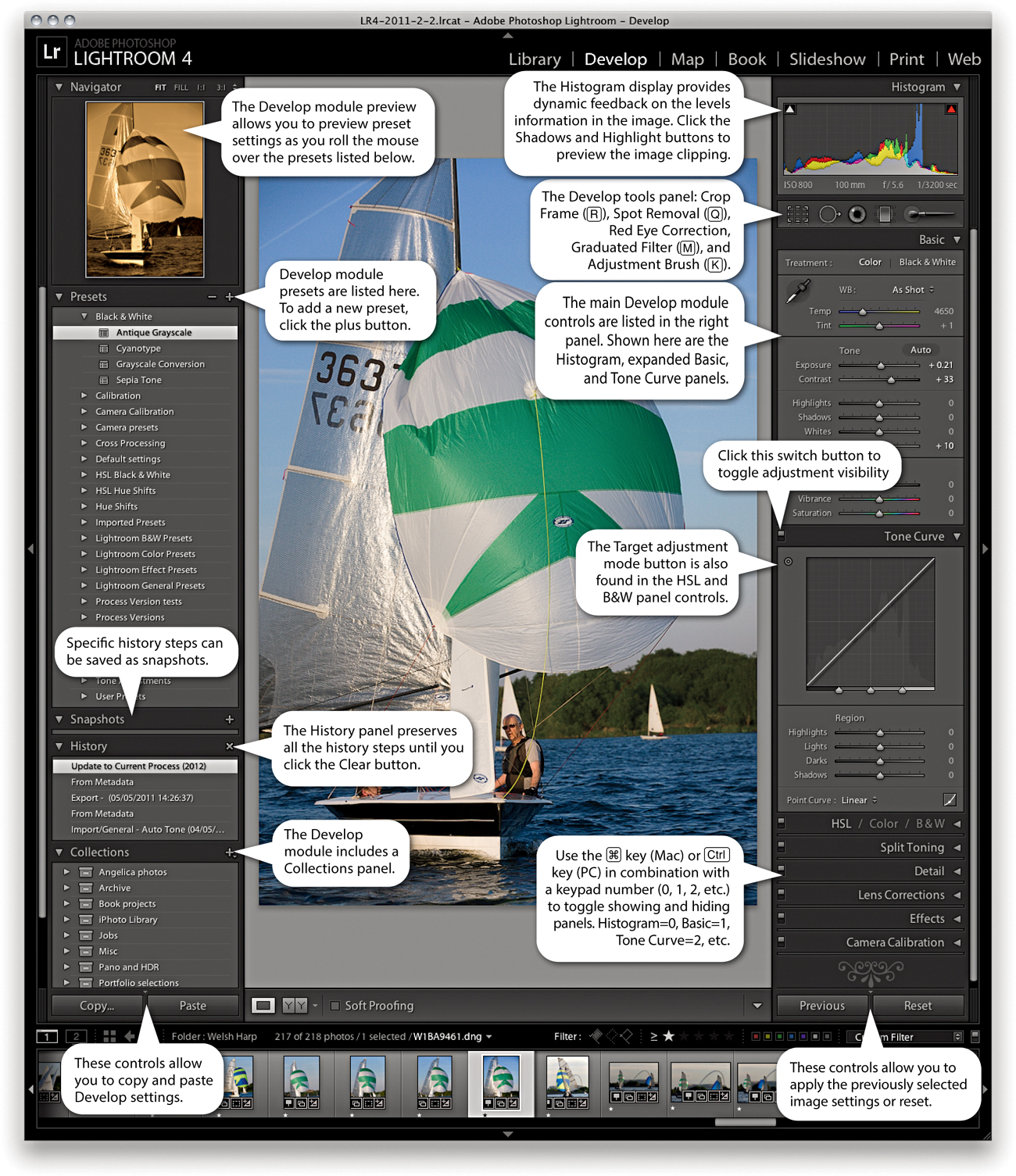Clear History panel with the X button
The width and height of the screenshot is (1016, 1176).
point(229,746)
